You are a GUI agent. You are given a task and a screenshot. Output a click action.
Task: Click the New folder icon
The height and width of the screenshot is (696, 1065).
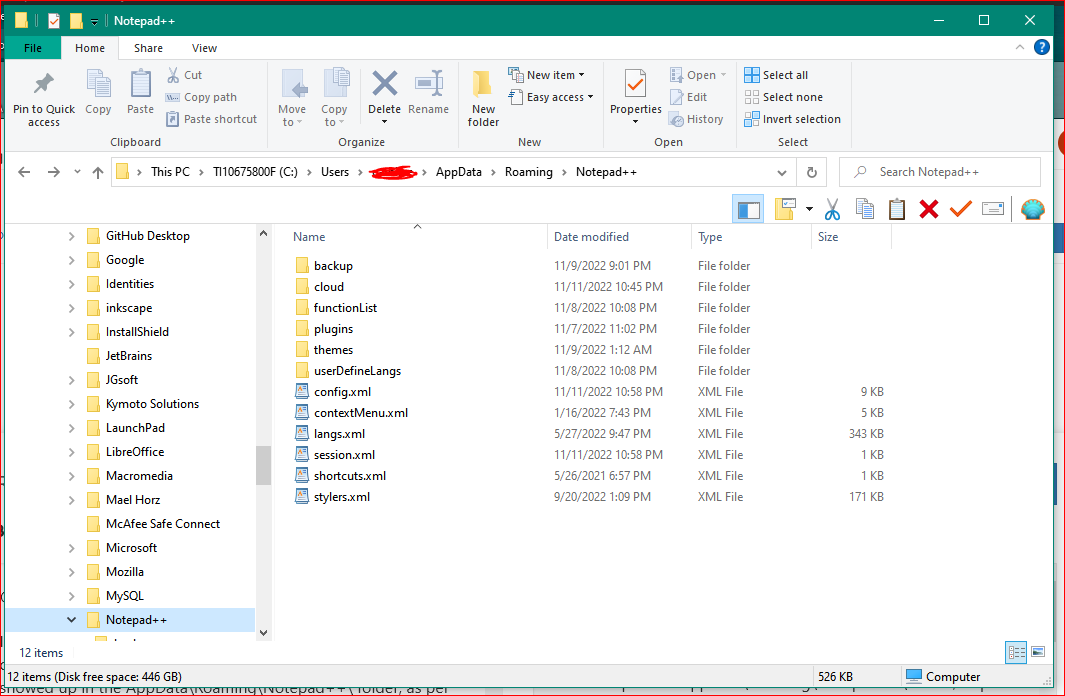pos(482,84)
